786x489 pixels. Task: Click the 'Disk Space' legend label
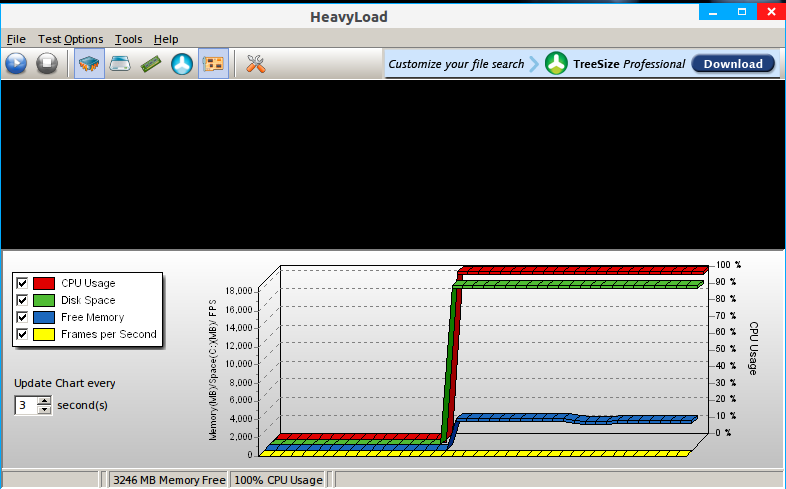pyautogui.click(x=88, y=300)
